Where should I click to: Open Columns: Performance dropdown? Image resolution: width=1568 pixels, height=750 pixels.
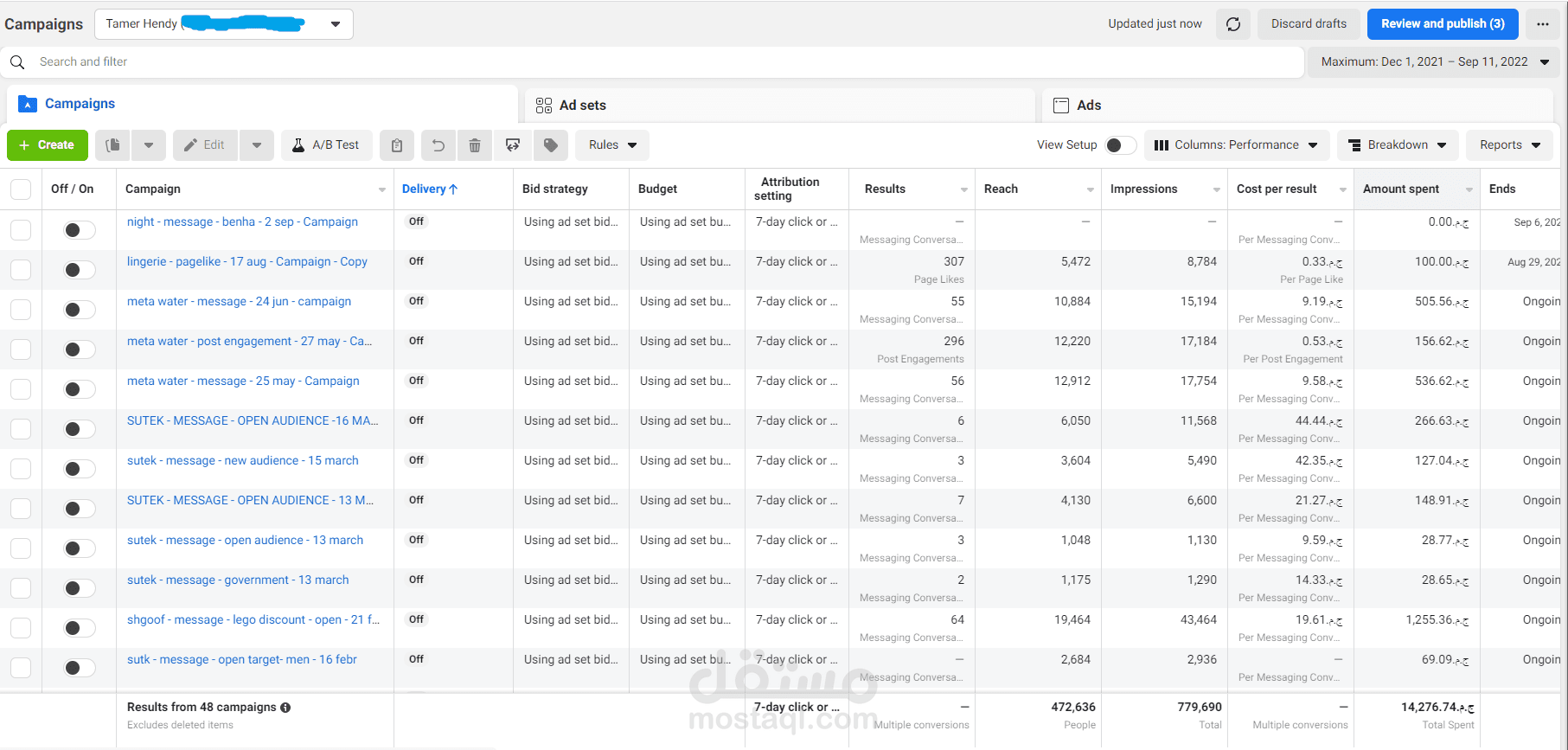coord(1237,145)
